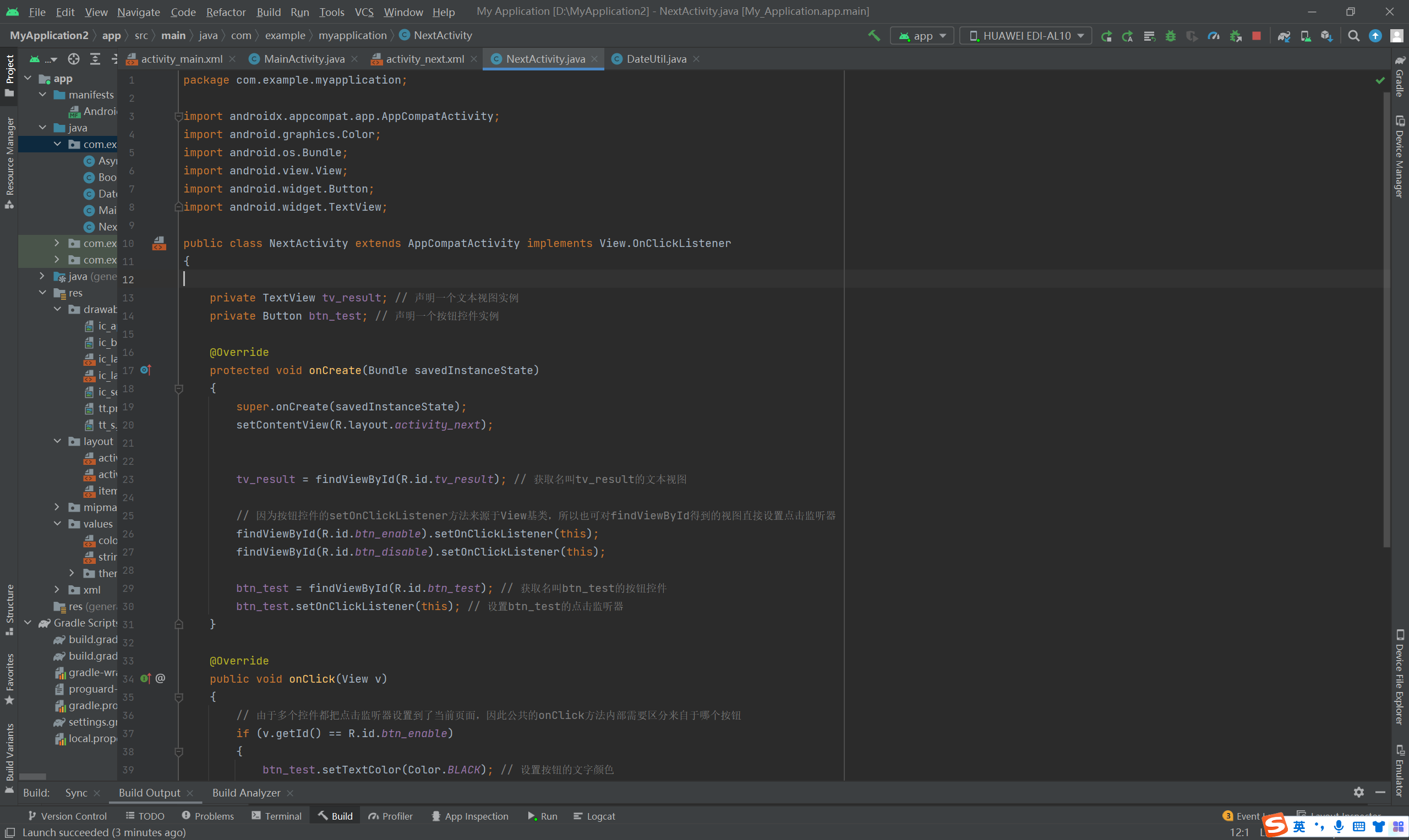Open the app run configuration dropdown

[x=922, y=36]
